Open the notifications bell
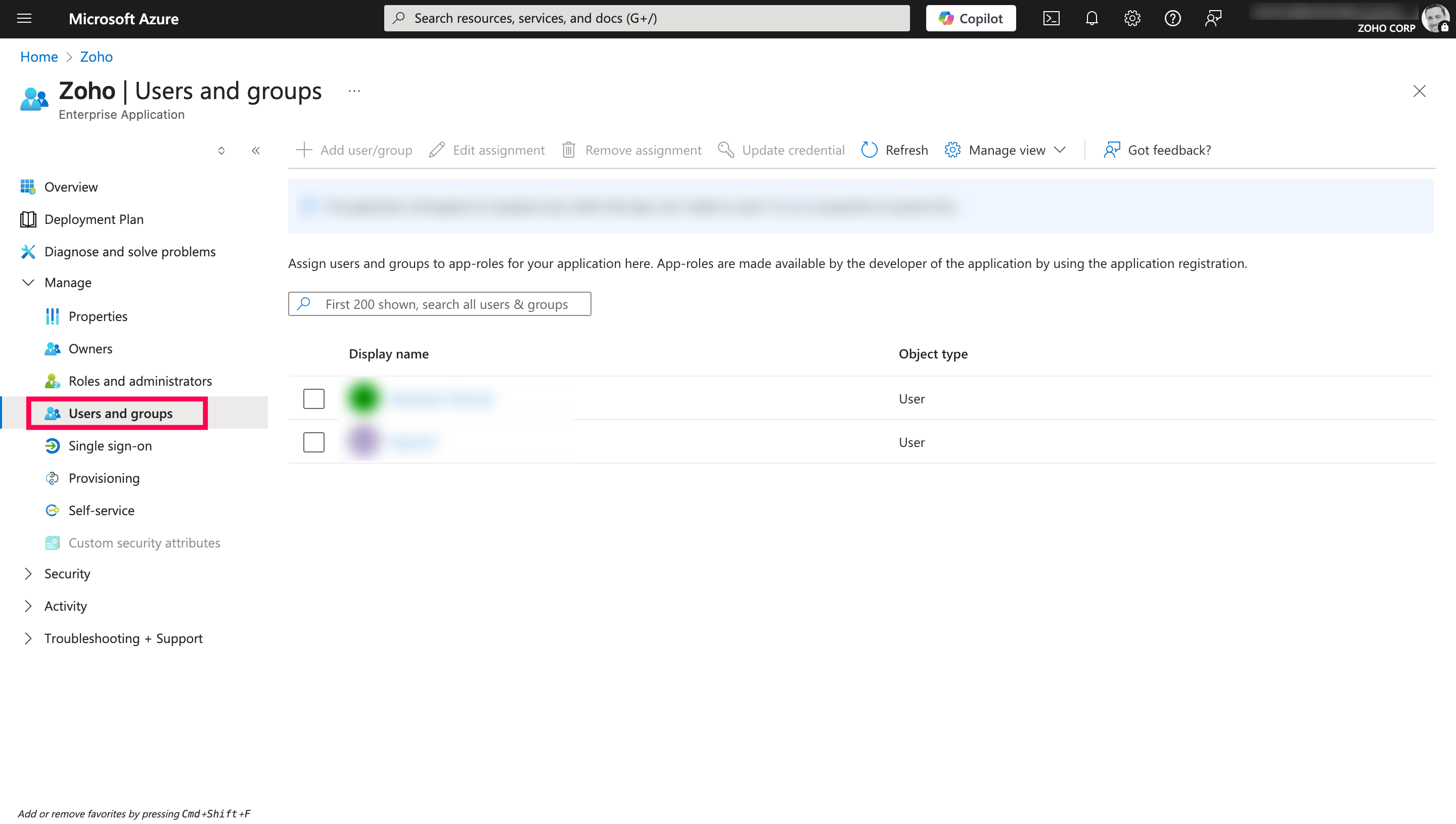 coord(1091,19)
